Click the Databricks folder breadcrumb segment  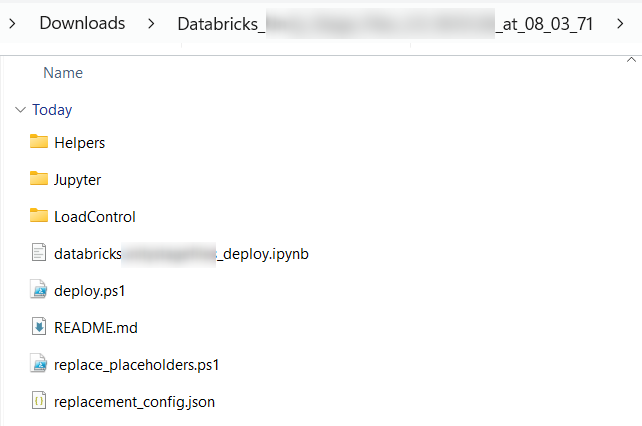(x=385, y=23)
